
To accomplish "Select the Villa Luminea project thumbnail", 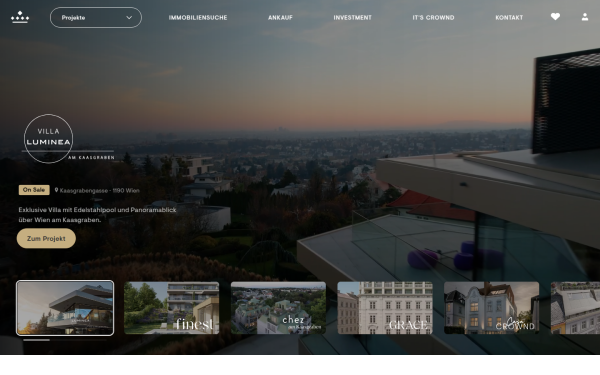I will (x=65, y=308).
